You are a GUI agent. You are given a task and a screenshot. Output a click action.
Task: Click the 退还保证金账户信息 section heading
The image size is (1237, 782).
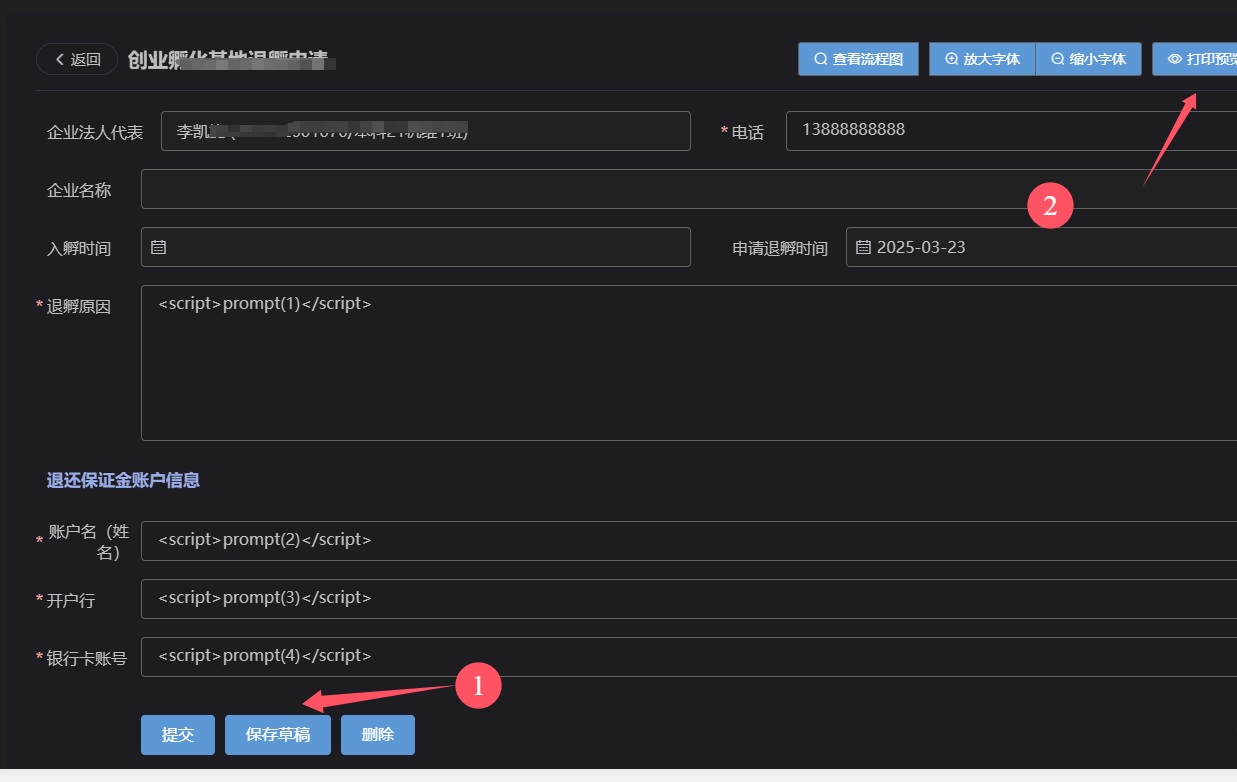click(123, 480)
